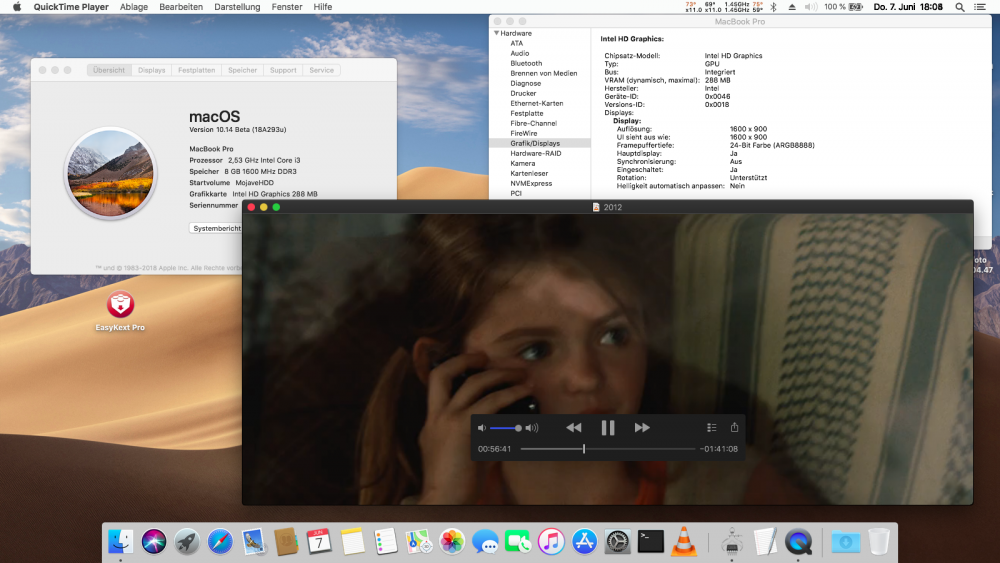Select Ethernet-Karten in the hardware list
This screenshot has width=1000, height=563.
(536, 103)
